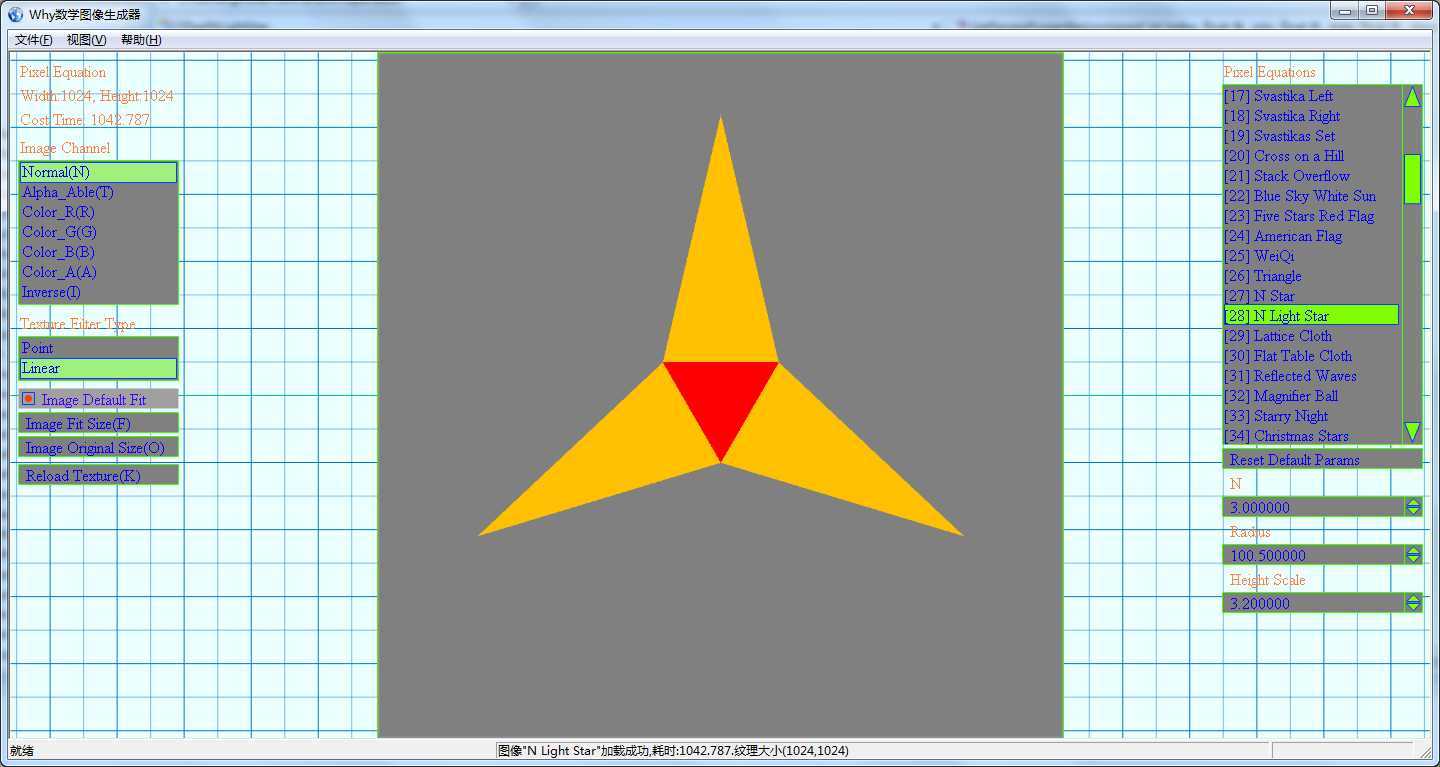Select [18] Svastika Right equation
This screenshot has width=1440, height=767.
(x=1311, y=116)
